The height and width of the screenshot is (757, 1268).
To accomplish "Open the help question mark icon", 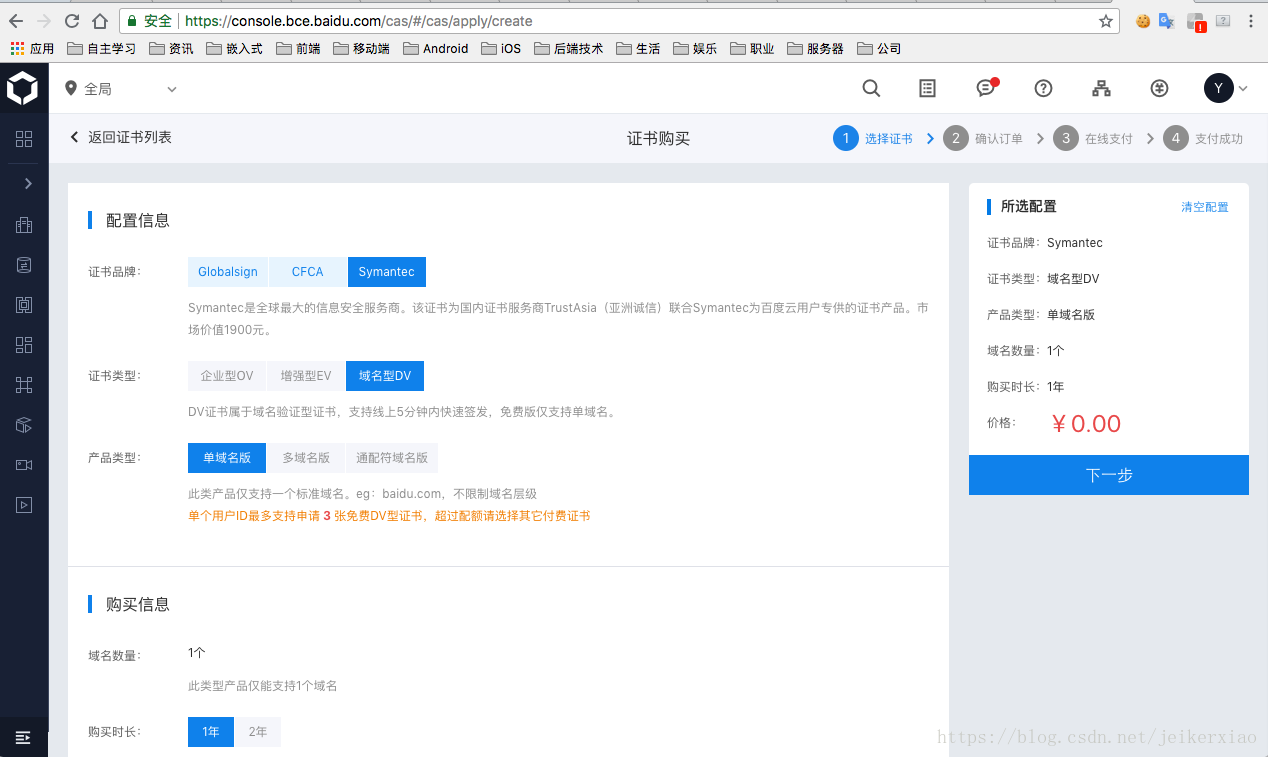I will pos(1043,89).
